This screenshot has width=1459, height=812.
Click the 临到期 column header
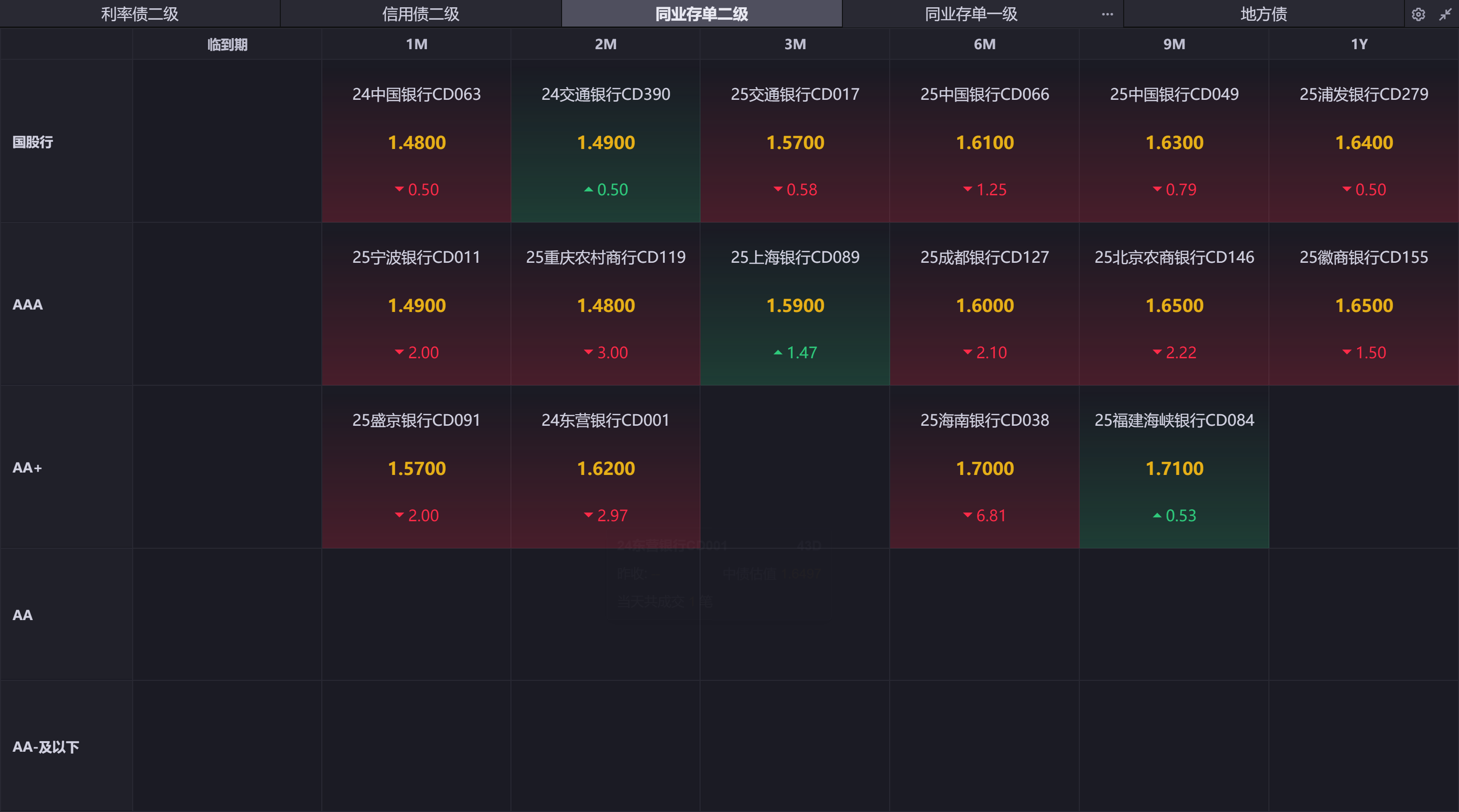pos(227,44)
